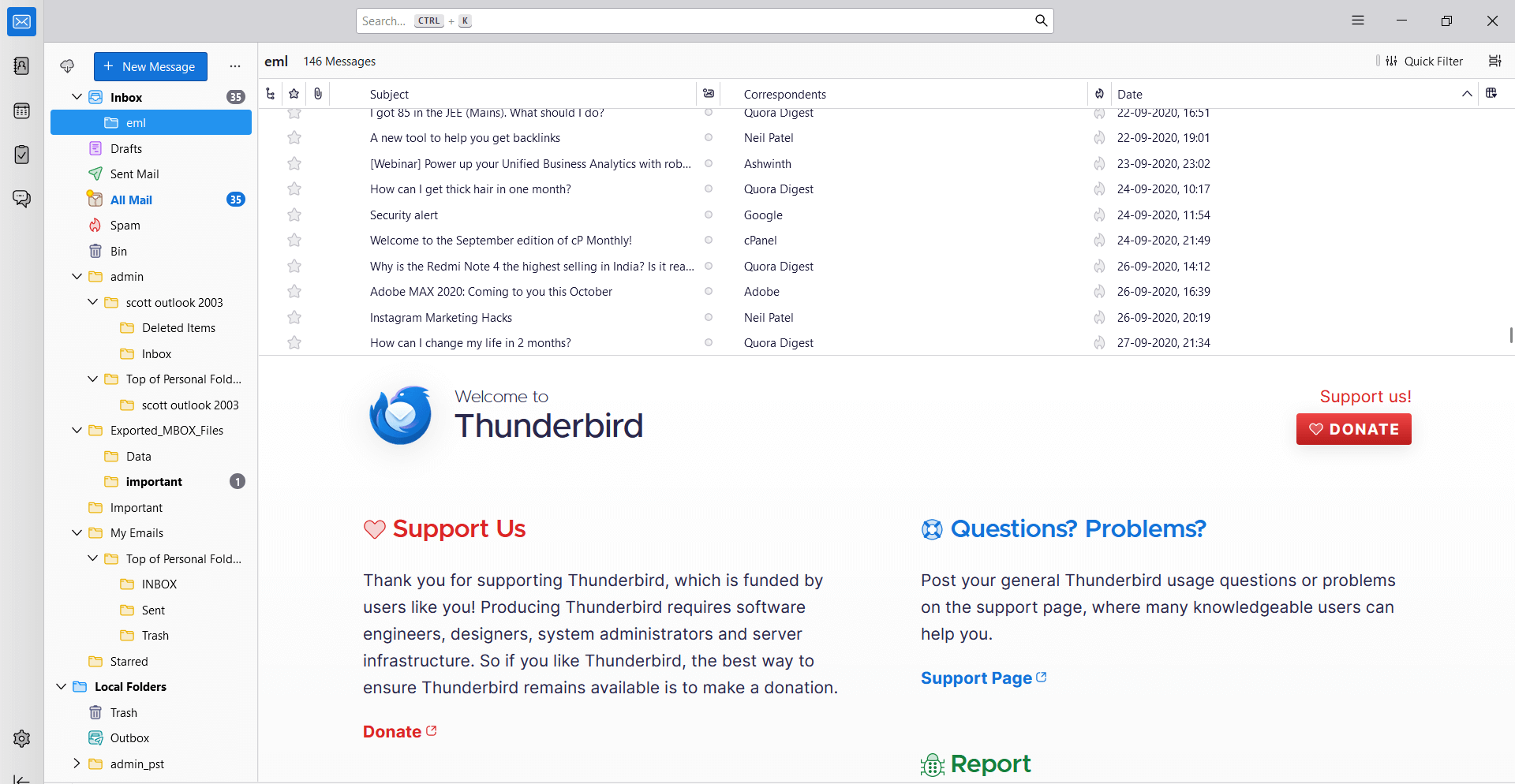Open Settings gear icon
Viewport: 1515px width, 784px height.
click(22, 738)
